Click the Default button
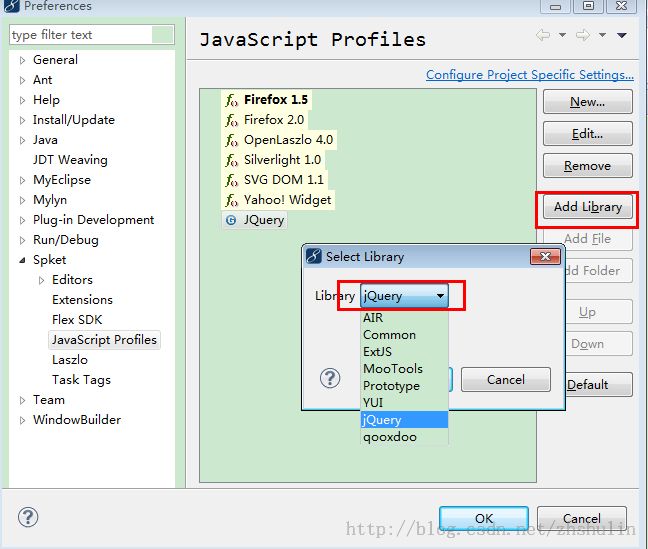648x549 pixels. pos(598,384)
